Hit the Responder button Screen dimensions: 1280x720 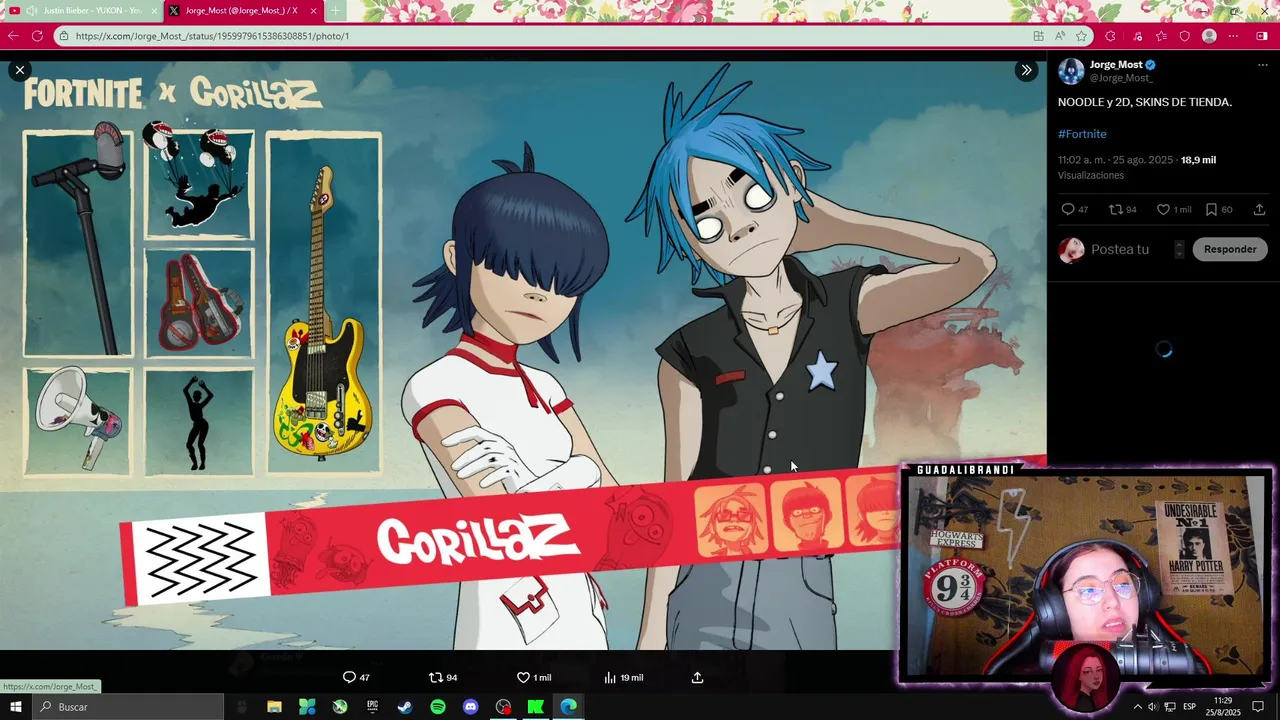[x=1230, y=249]
